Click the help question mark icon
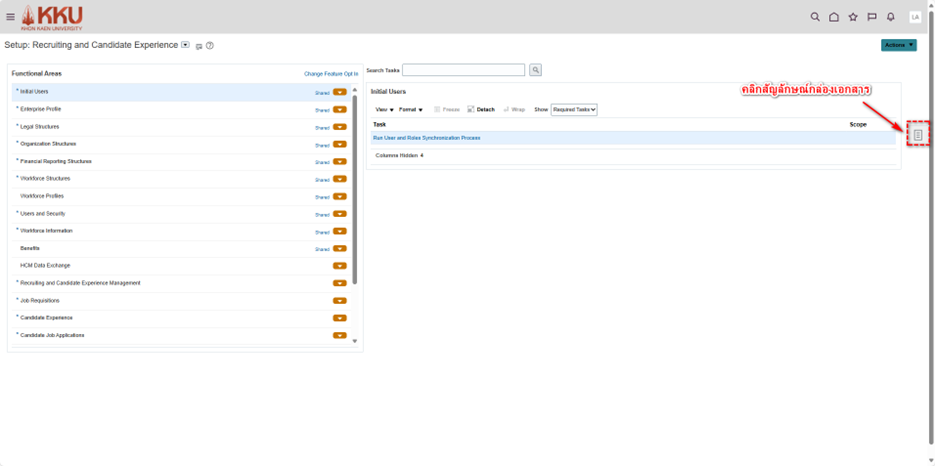The image size is (935, 466). coord(210,46)
